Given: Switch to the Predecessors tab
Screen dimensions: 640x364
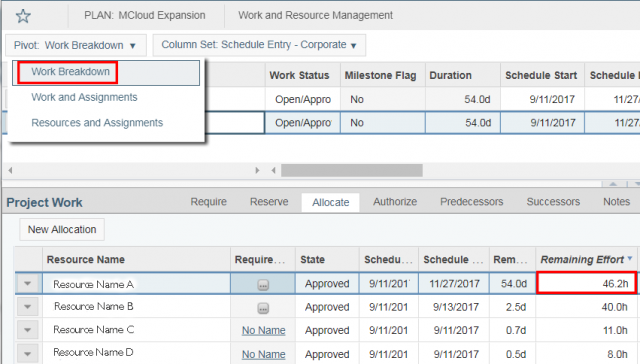Looking at the screenshot, I should click(471, 202).
